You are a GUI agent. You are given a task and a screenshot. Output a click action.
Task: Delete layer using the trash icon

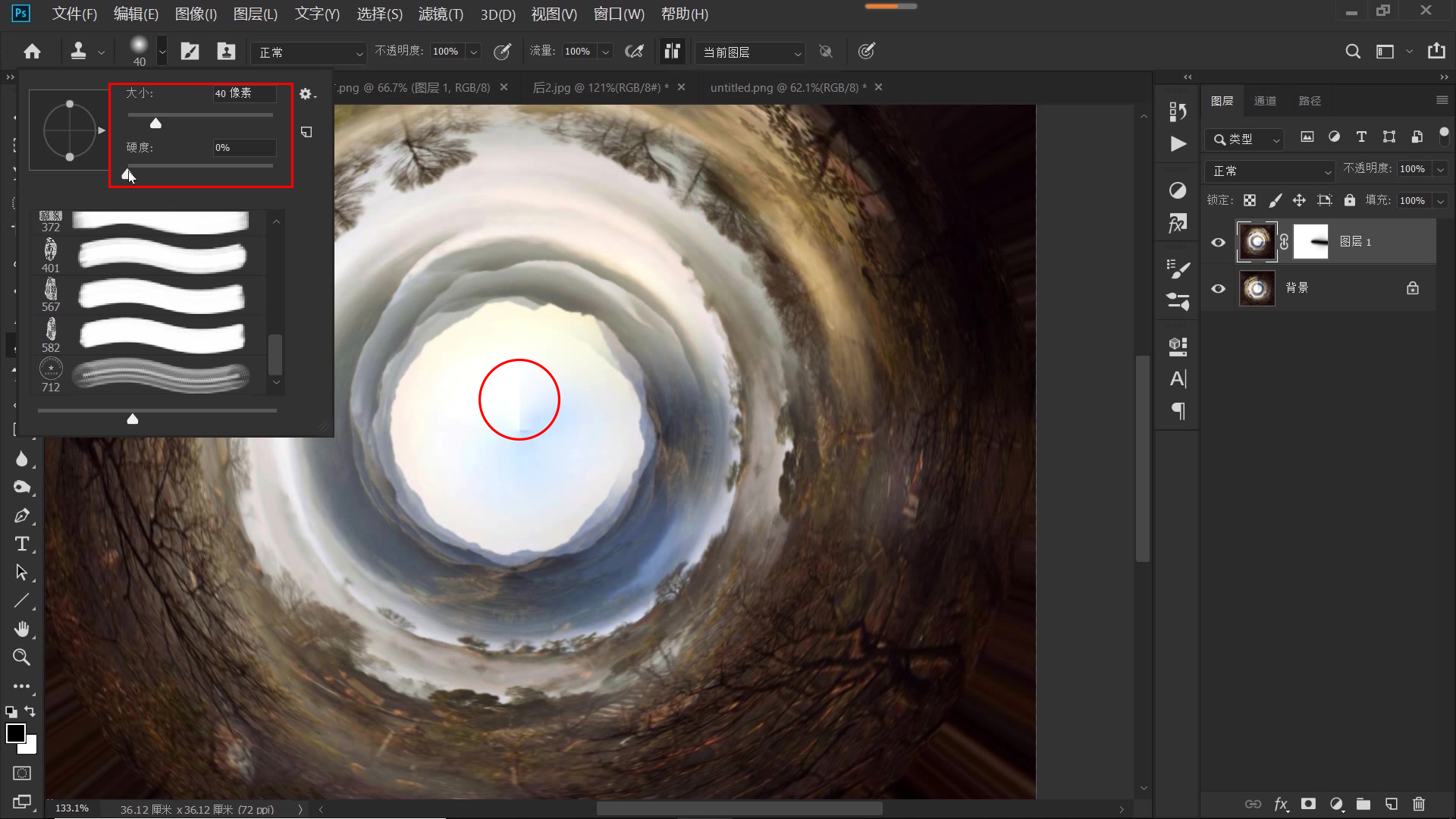[1419, 804]
